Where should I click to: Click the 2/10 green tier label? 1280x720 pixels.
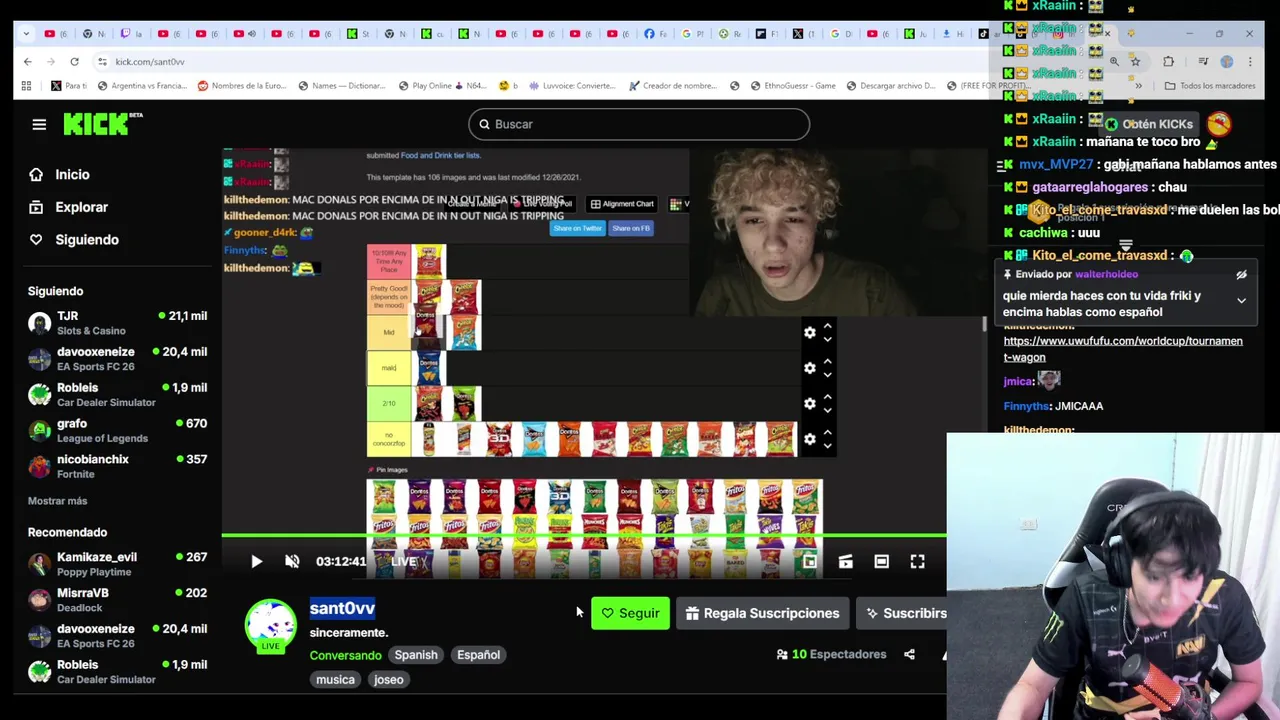(389, 403)
